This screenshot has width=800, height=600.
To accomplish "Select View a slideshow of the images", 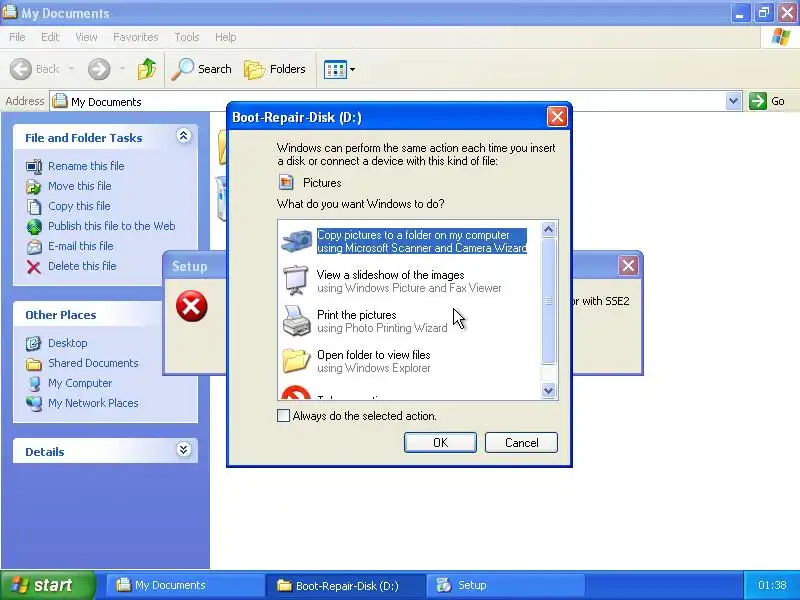I will point(391,275).
